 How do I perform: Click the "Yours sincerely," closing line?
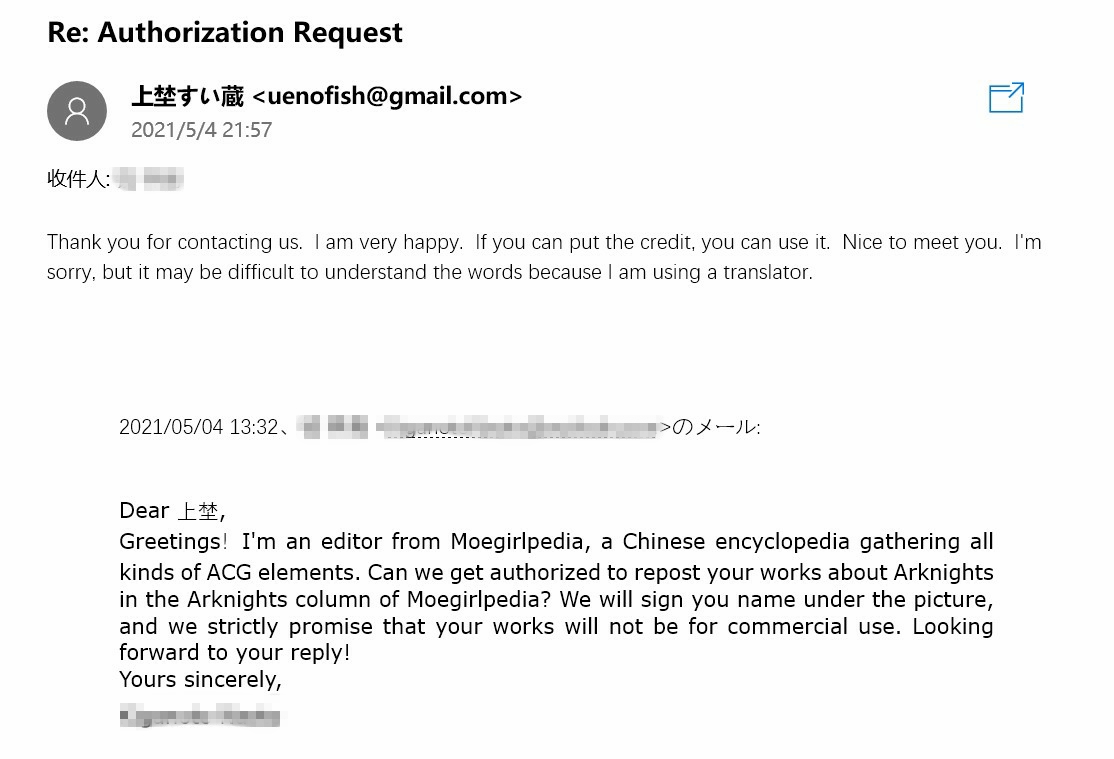[x=200, y=680]
